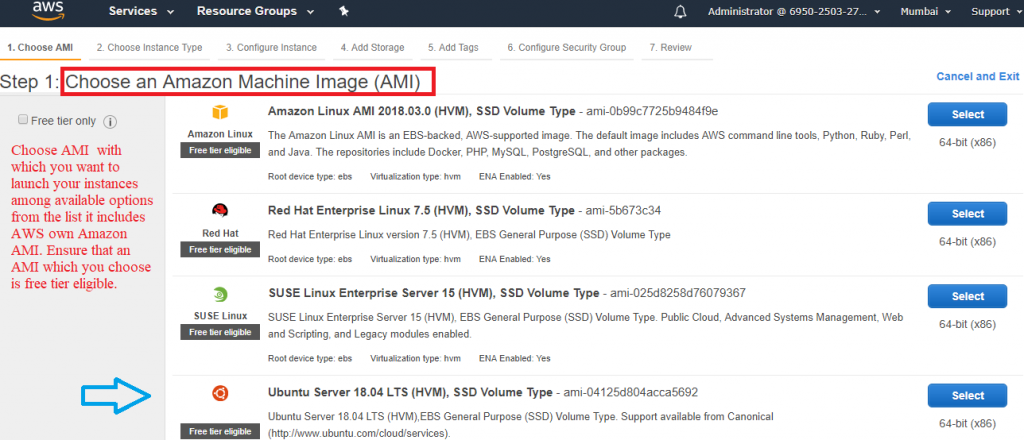
Task: Click the Red Hat logo icon
Action: click(x=220, y=211)
